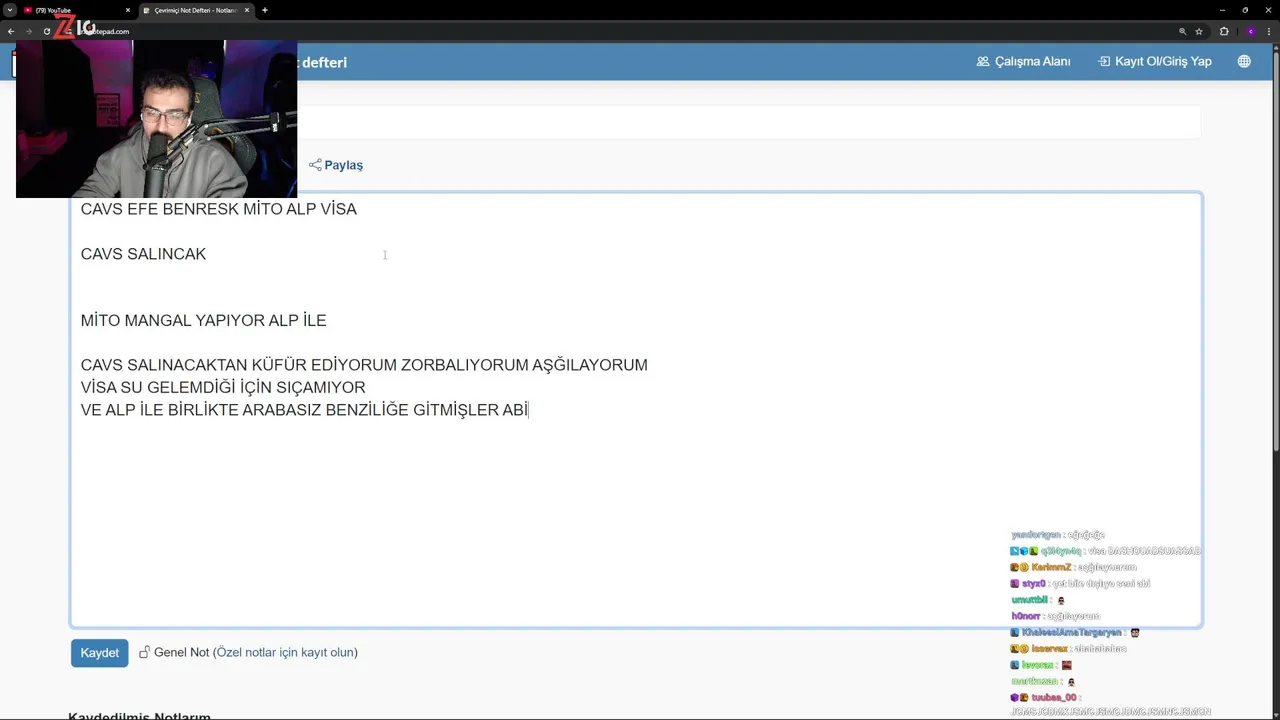Click the Genel Not unlocked padlock icon
The height and width of the screenshot is (720, 1280).
(x=144, y=652)
